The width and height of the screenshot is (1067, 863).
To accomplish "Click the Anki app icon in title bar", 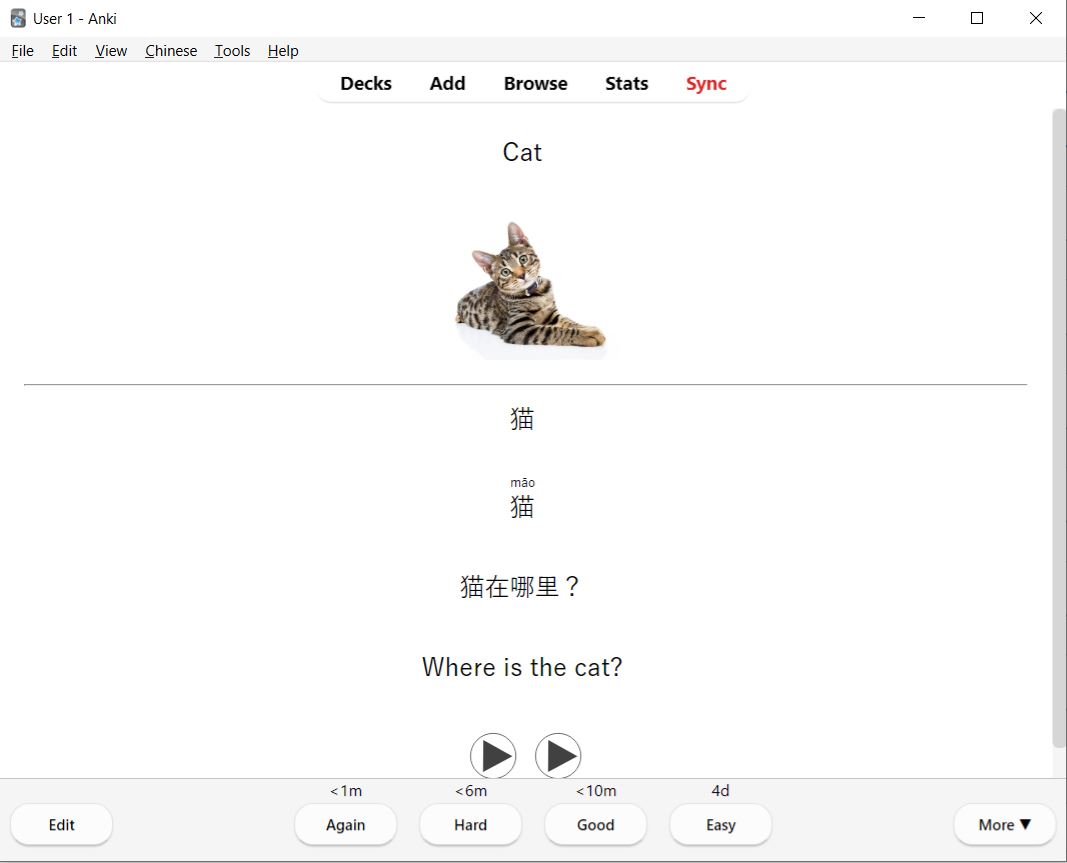I will [18, 18].
